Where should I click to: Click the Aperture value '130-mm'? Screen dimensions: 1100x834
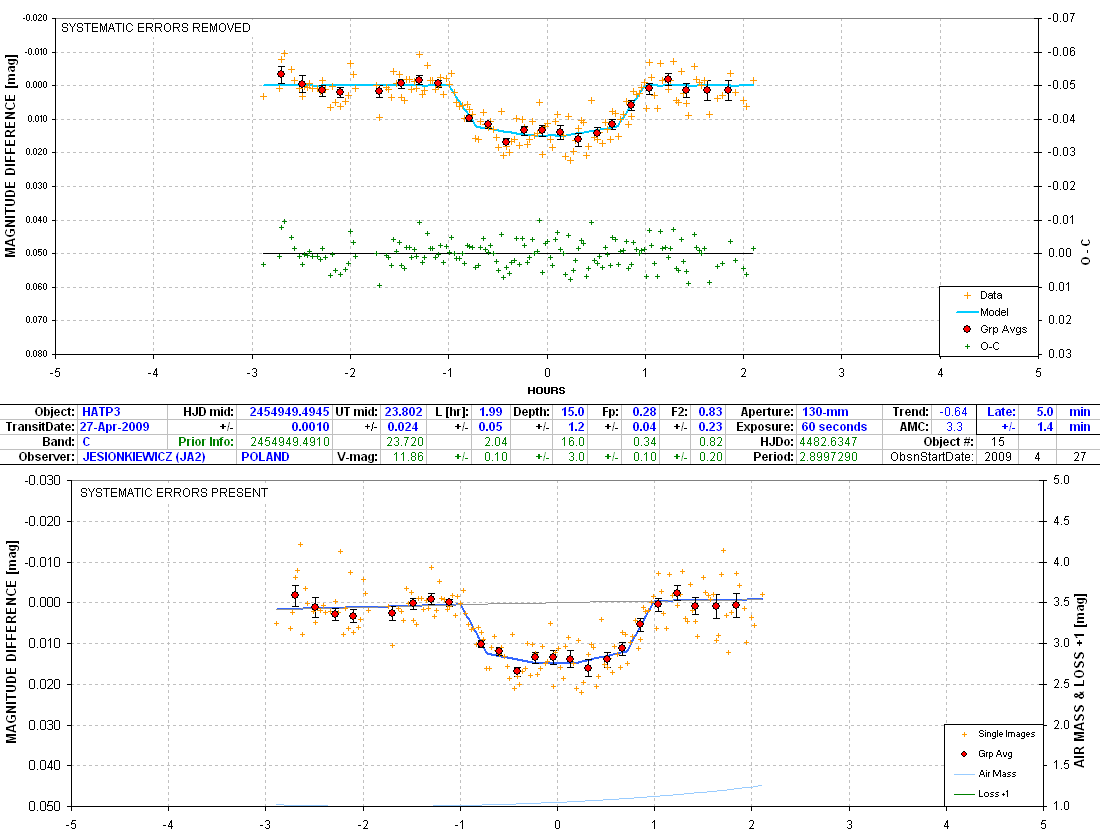tap(825, 412)
